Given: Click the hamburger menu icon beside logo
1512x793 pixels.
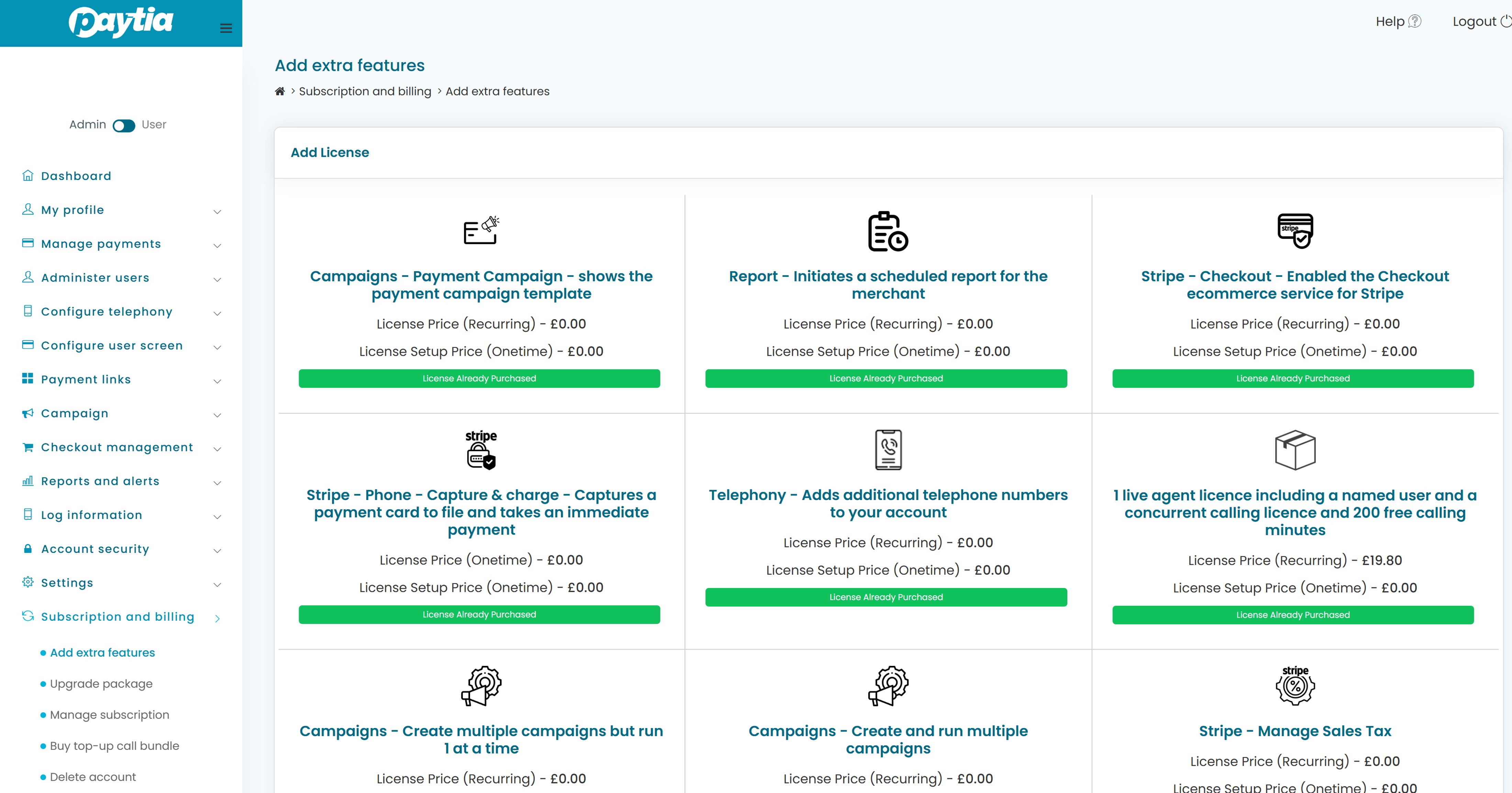Looking at the screenshot, I should tap(226, 28).
